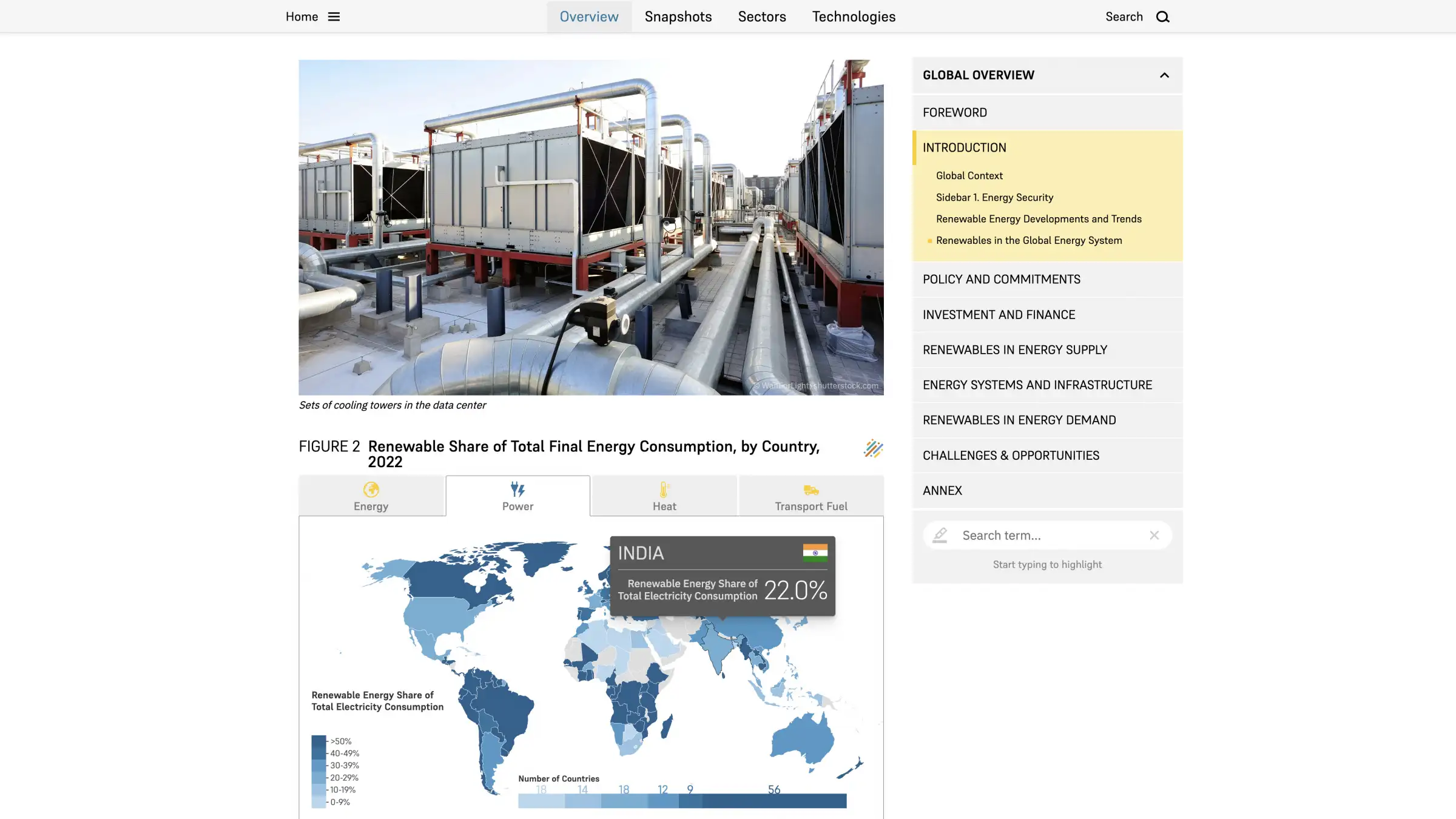
Task: Click the 56 countries bar segment
Action: [774, 801]
